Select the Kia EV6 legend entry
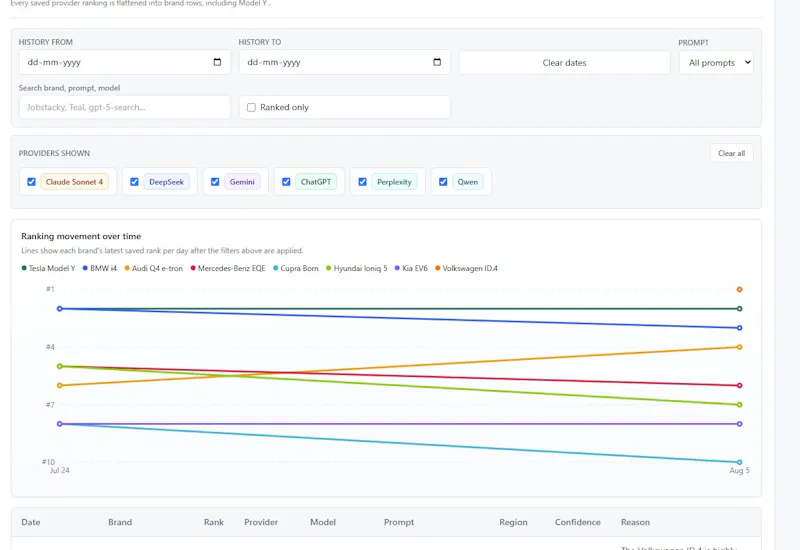This screenshot has width=800, height=550. [411, 268]
